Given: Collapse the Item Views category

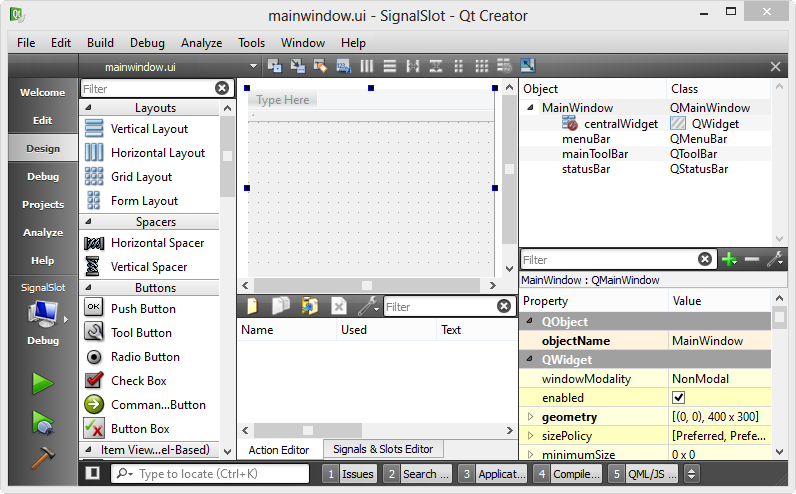Looking at the screenshot, I should 88,449.
